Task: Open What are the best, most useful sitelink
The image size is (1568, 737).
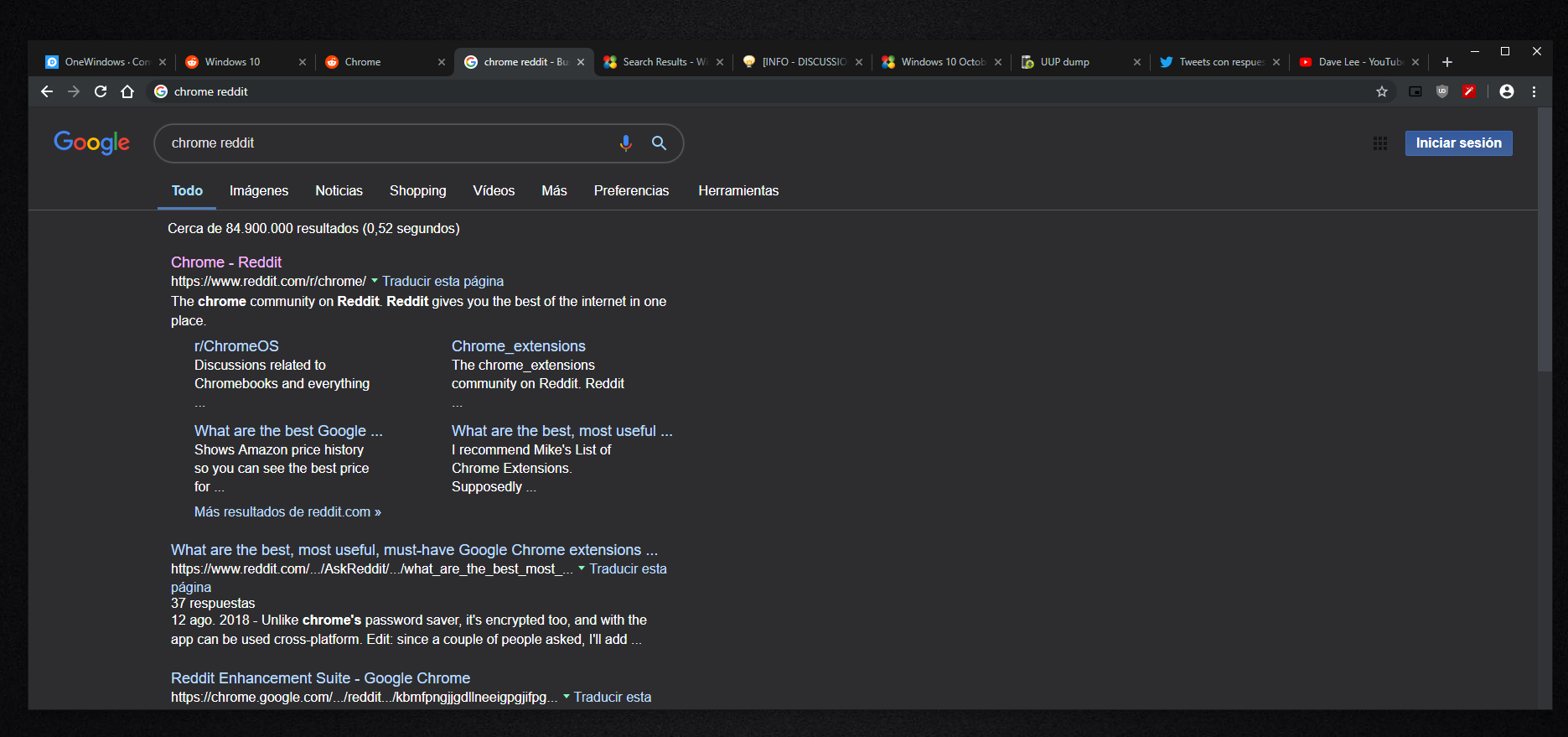Action: [x=562, y=431]
